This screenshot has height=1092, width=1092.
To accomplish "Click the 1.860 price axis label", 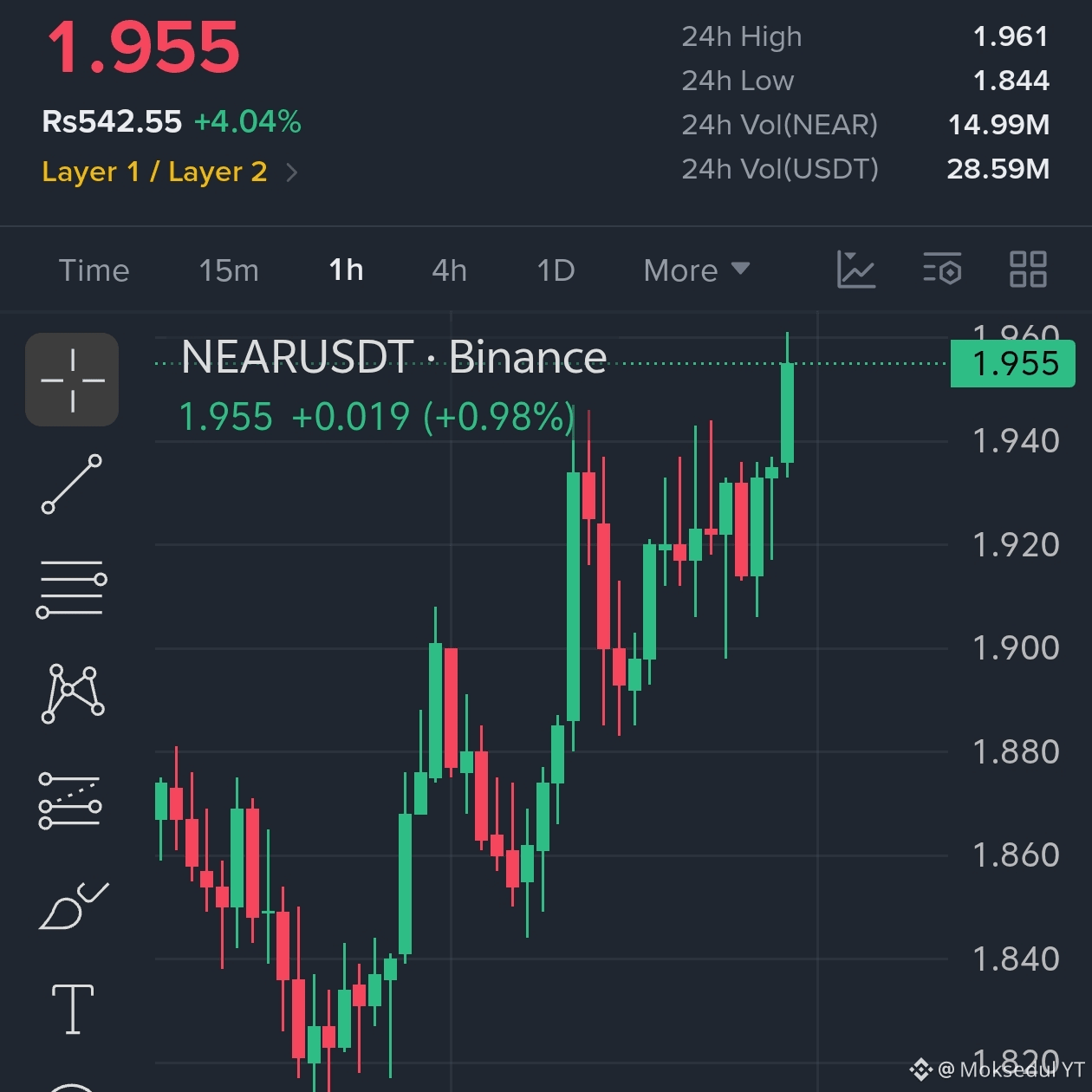I will (x=1016, y=855).
